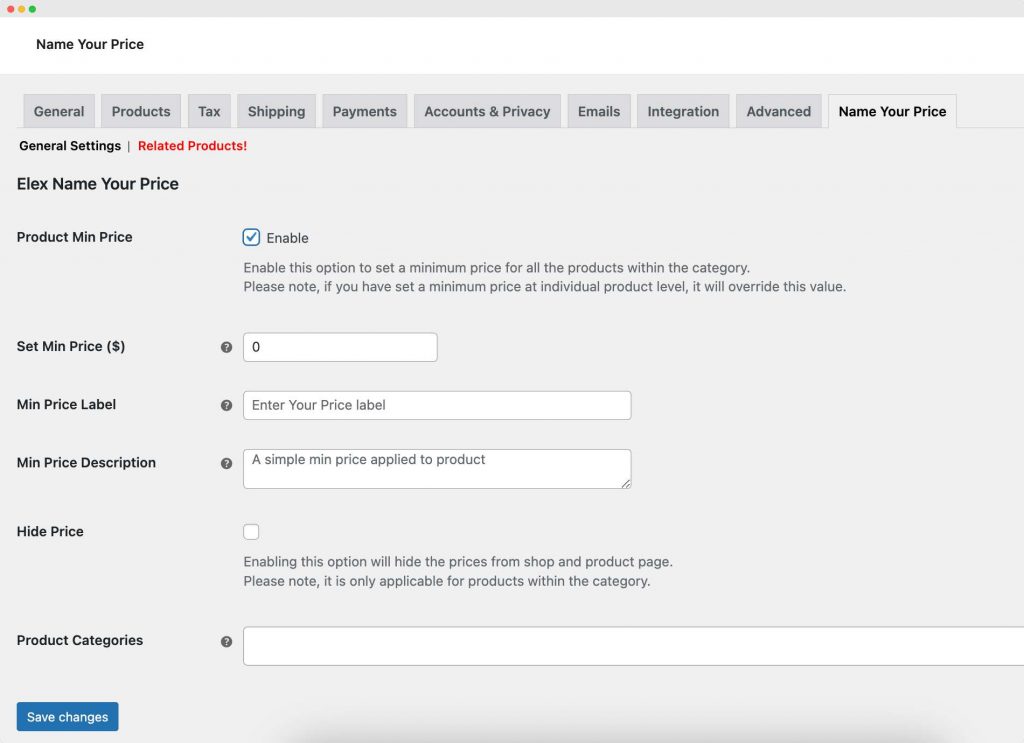Switch to Accounts & Privacy tab
Viewport: 1024px width, 743px height.
487,111
